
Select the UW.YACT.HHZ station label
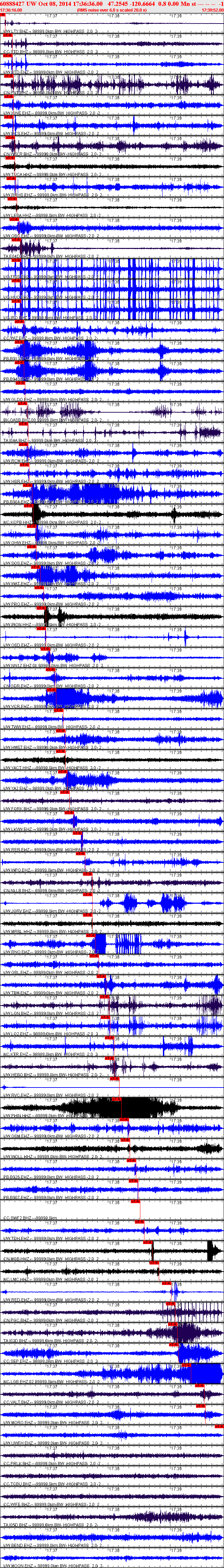pyautogui.click(x=51, y=768)
